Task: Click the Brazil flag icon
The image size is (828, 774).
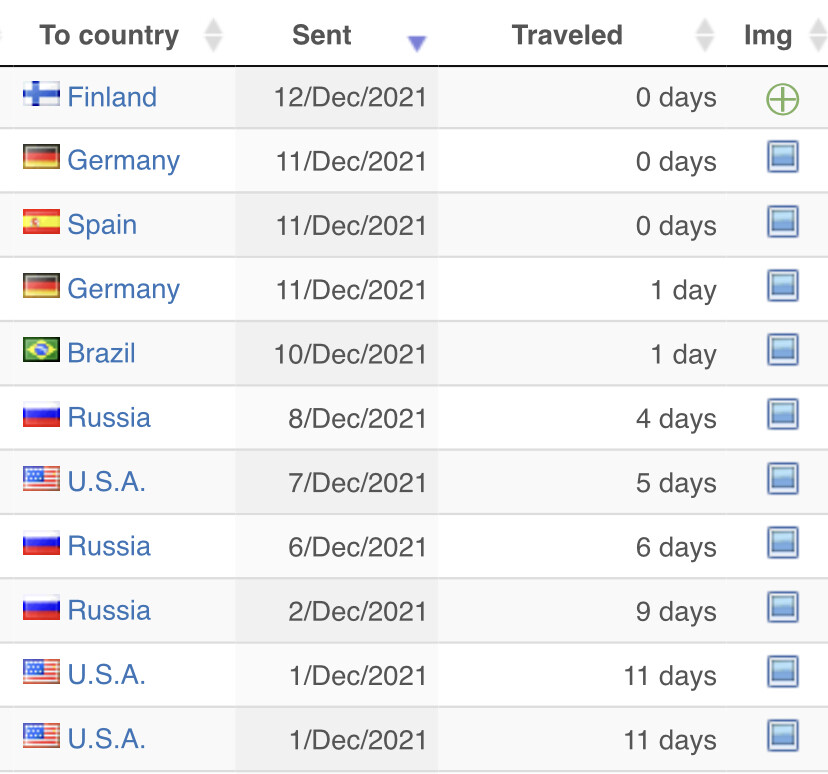Action: [41, 350]
